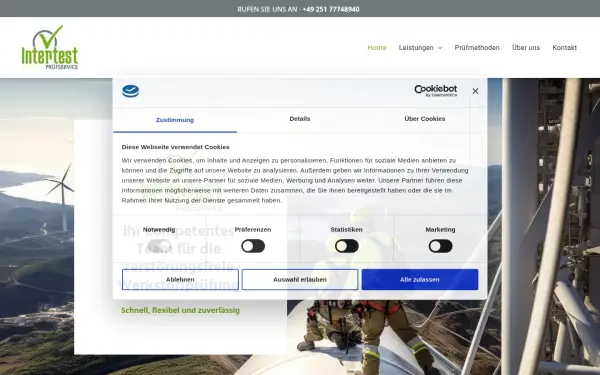Viewport: 600px width, 375px height.
Task: Enable the Präferenzen cookie switch
Action: click(x=253, y=246)
